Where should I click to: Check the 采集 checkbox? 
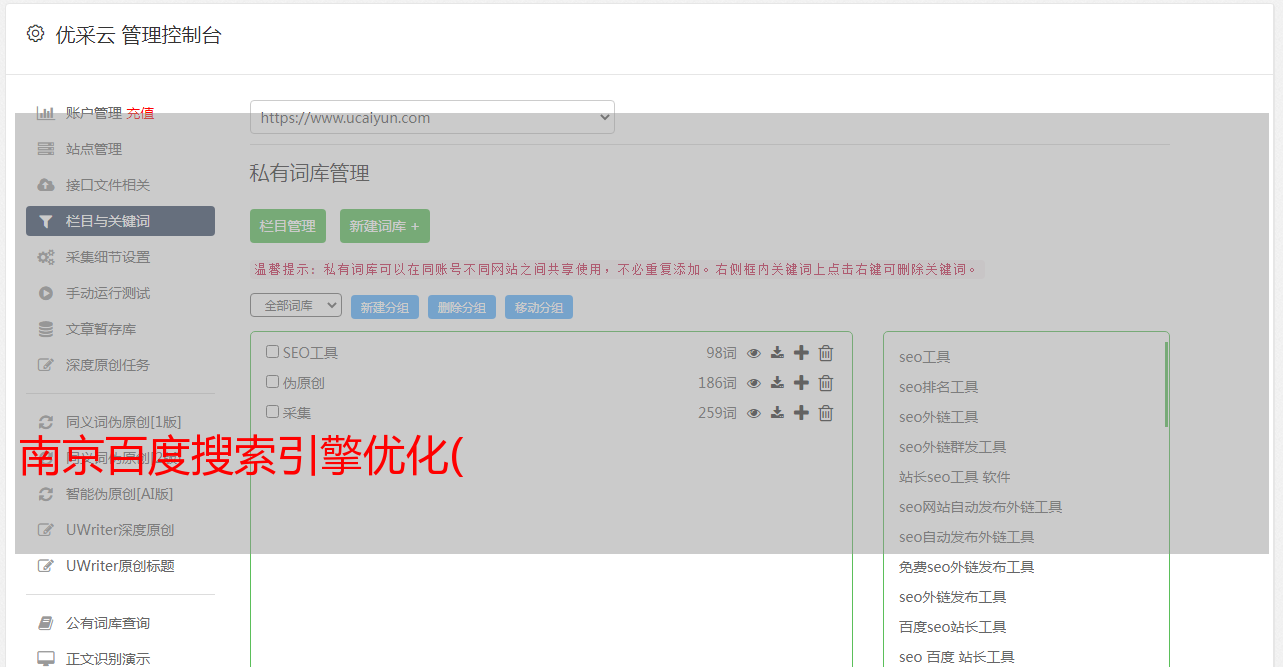pos(272,412)
